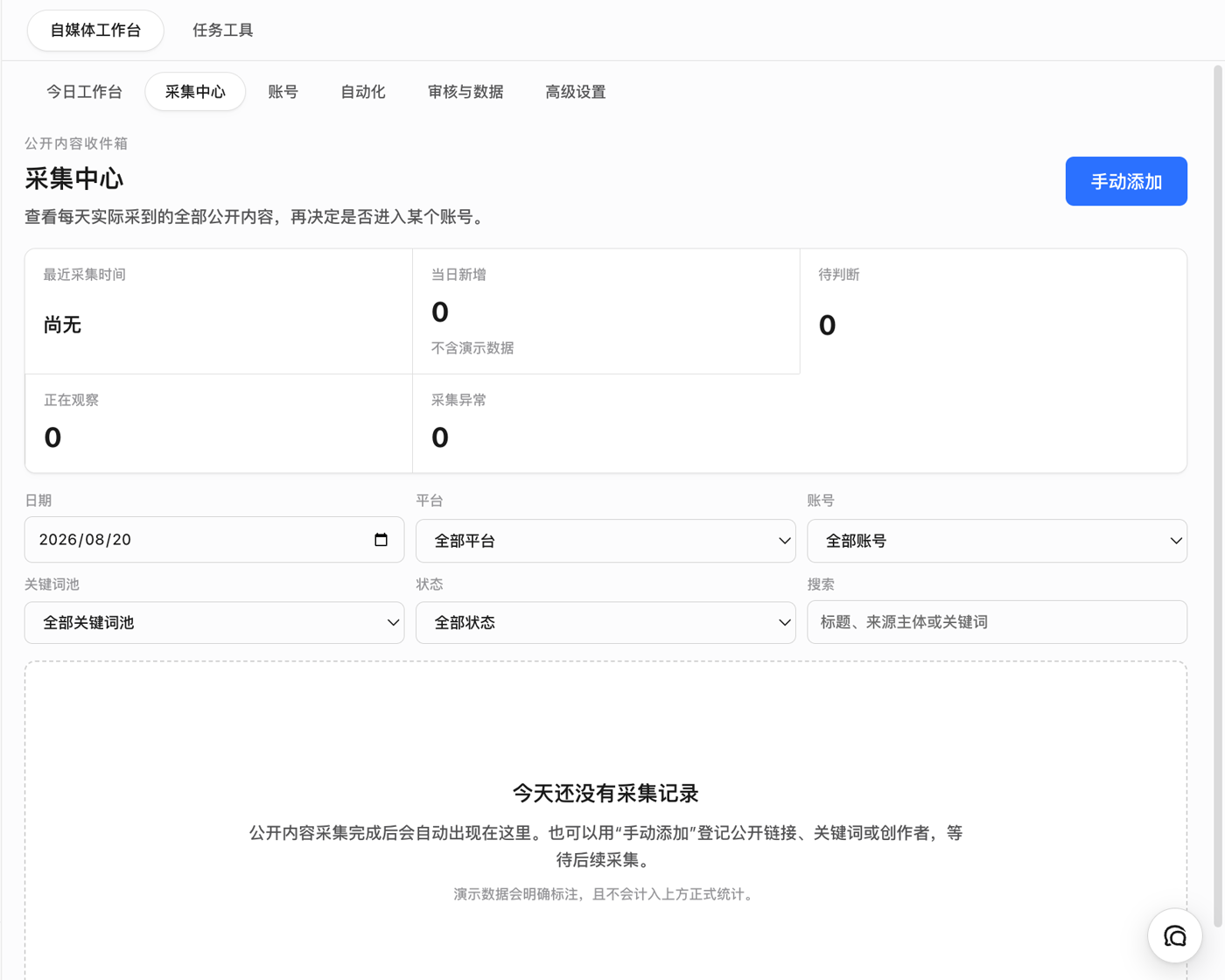Click the 不含演示数据 note
This screenshot has width=1225, height=980.
(x=472, y=348)
